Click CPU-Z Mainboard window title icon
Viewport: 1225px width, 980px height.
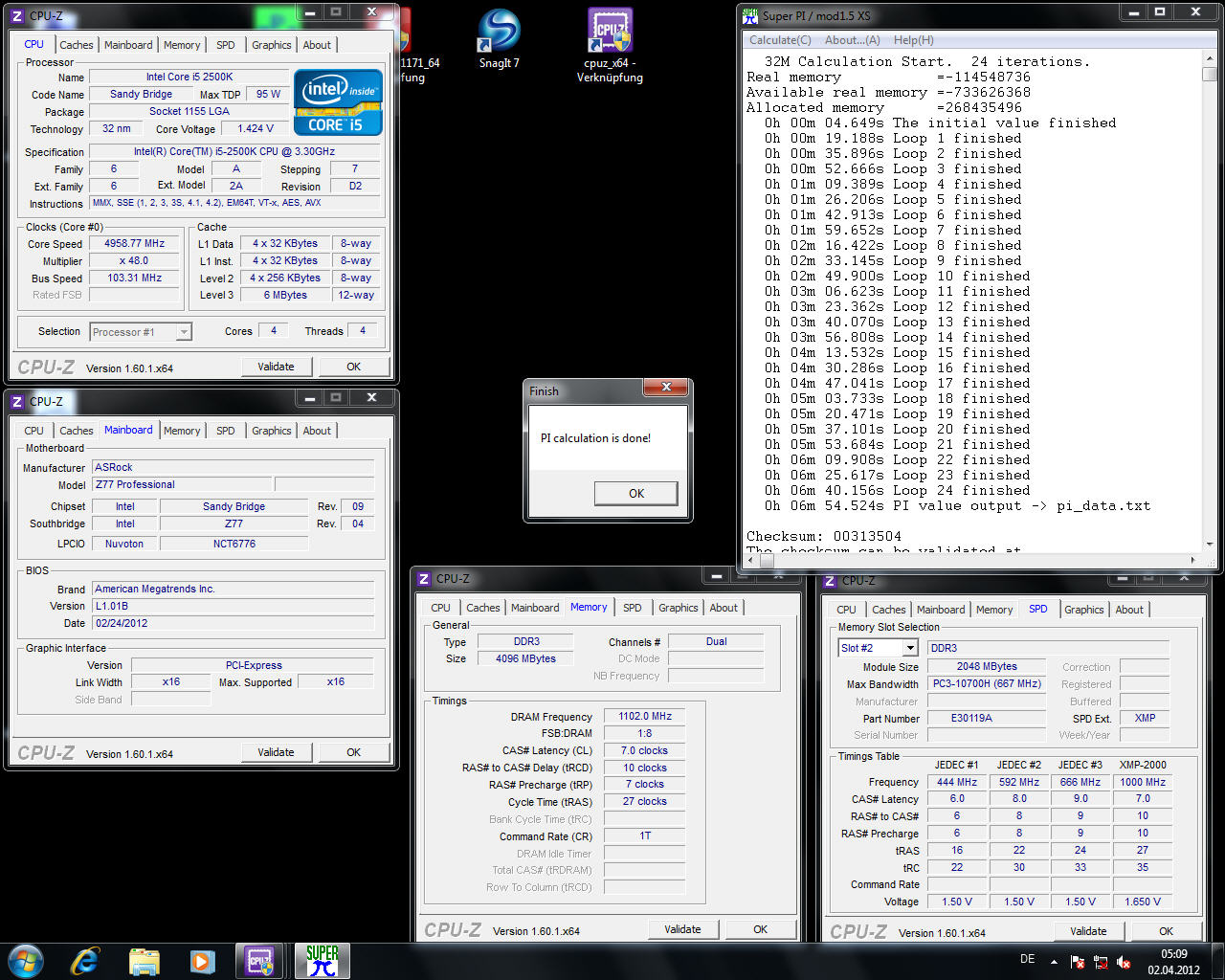[17, 401]
